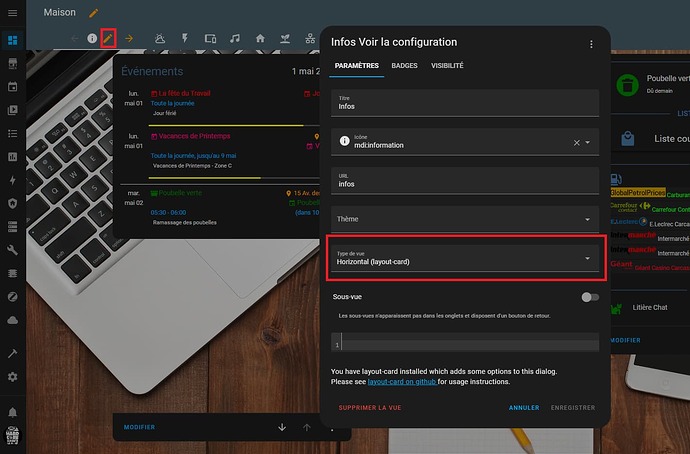Open the sidebar hamburger menu
The width and height of the screenshot is (690, 454).
click(12, 13)
